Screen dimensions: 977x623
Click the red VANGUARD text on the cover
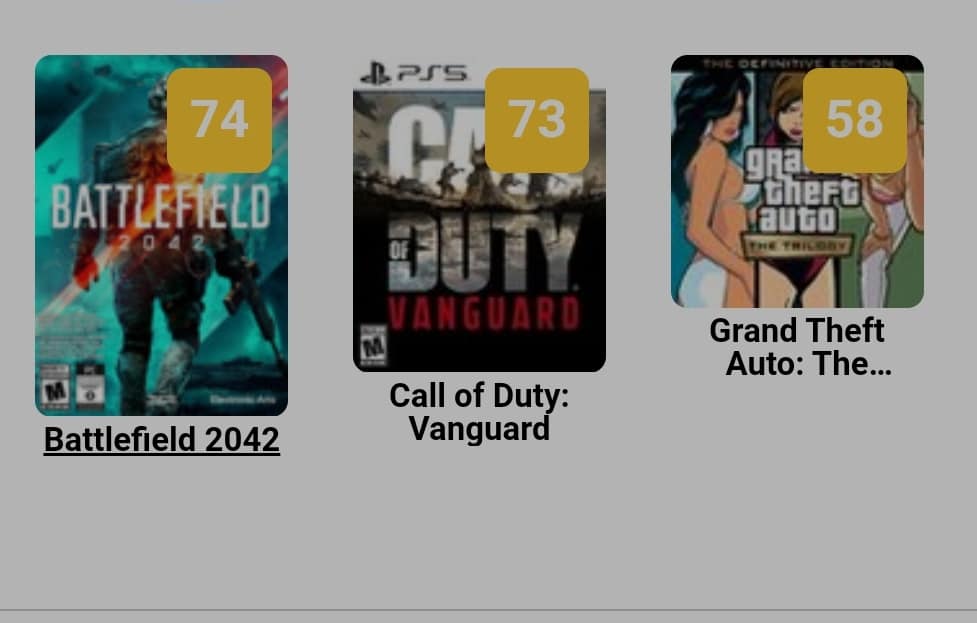pos(484,313)
